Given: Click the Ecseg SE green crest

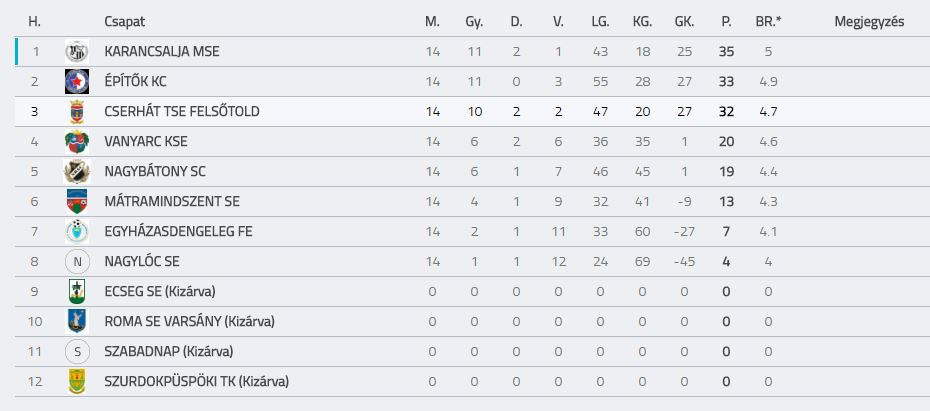Looking at the screenshot, I should 77,291.
